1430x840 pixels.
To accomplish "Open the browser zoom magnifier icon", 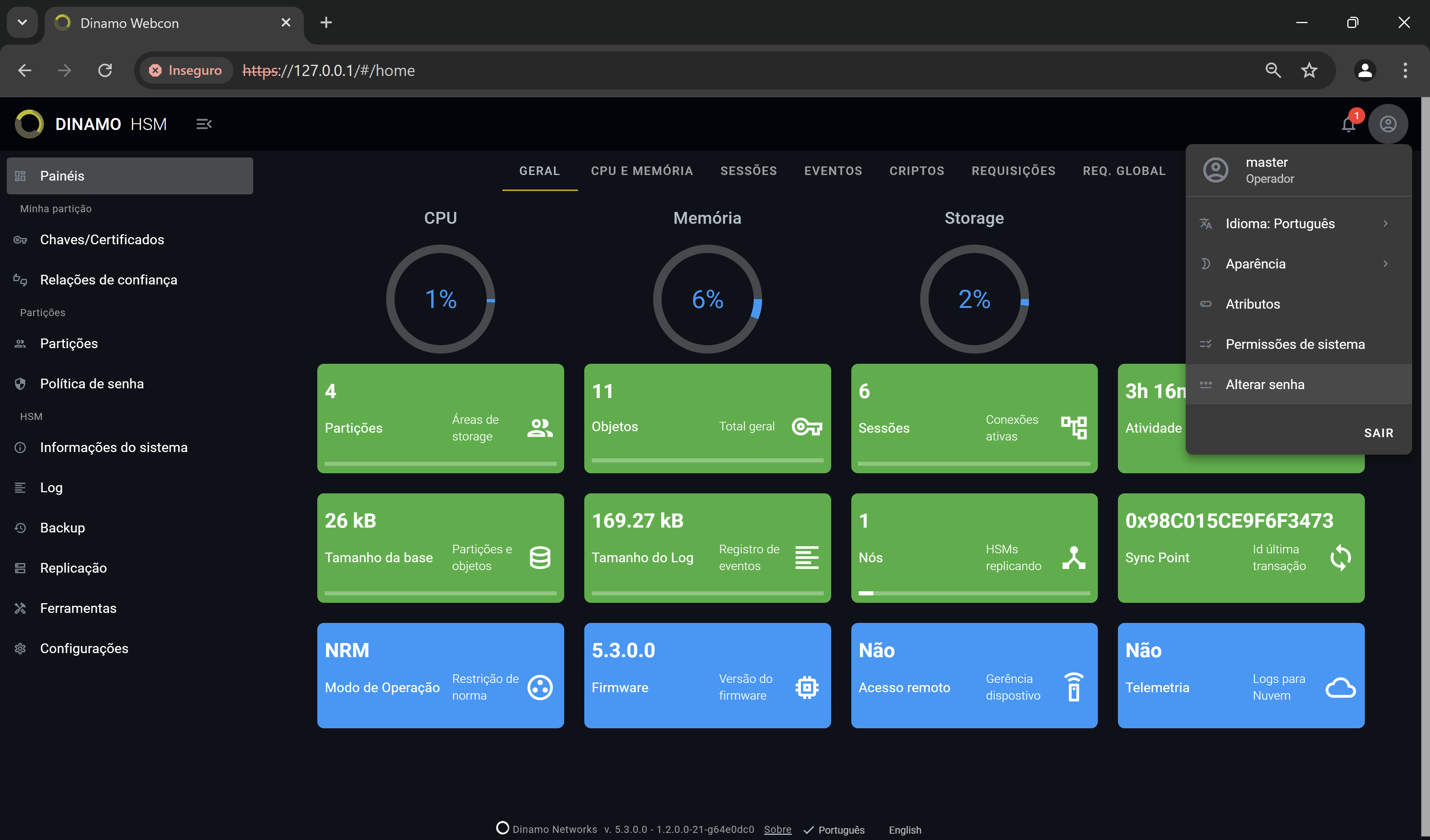I will 1273,70.
